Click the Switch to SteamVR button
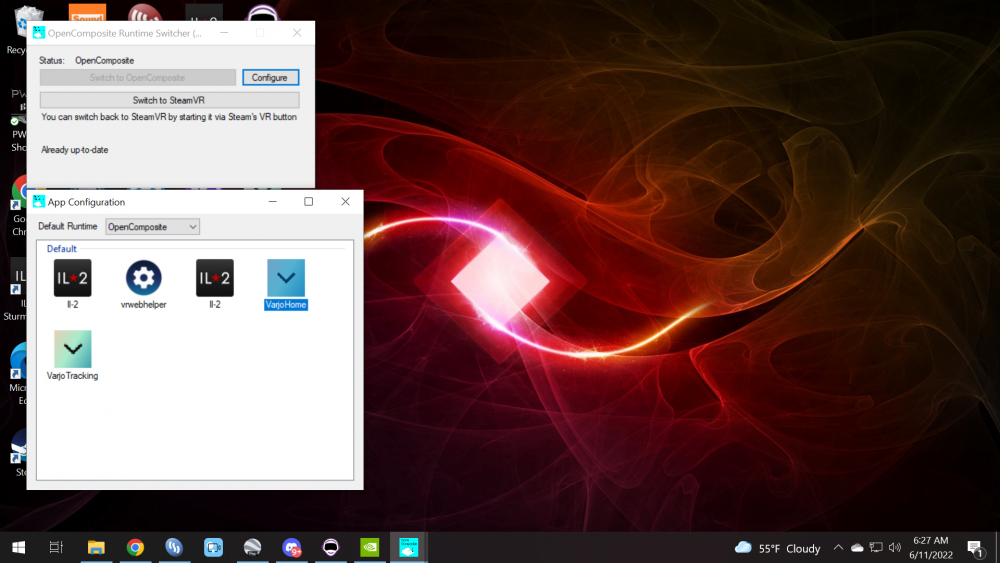The width and height of the screenshot is (1000, 563). click(x=169, y=100)
